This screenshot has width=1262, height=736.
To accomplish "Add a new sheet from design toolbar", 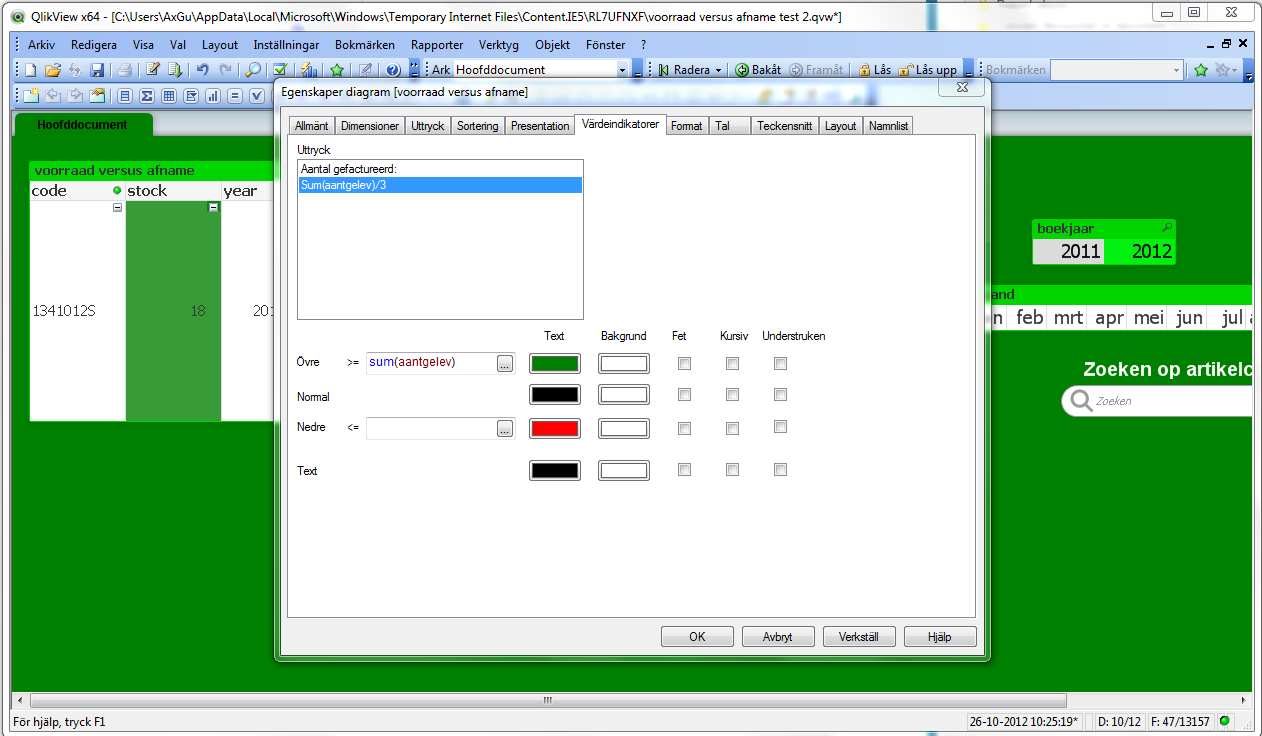I will pos(30,96).
